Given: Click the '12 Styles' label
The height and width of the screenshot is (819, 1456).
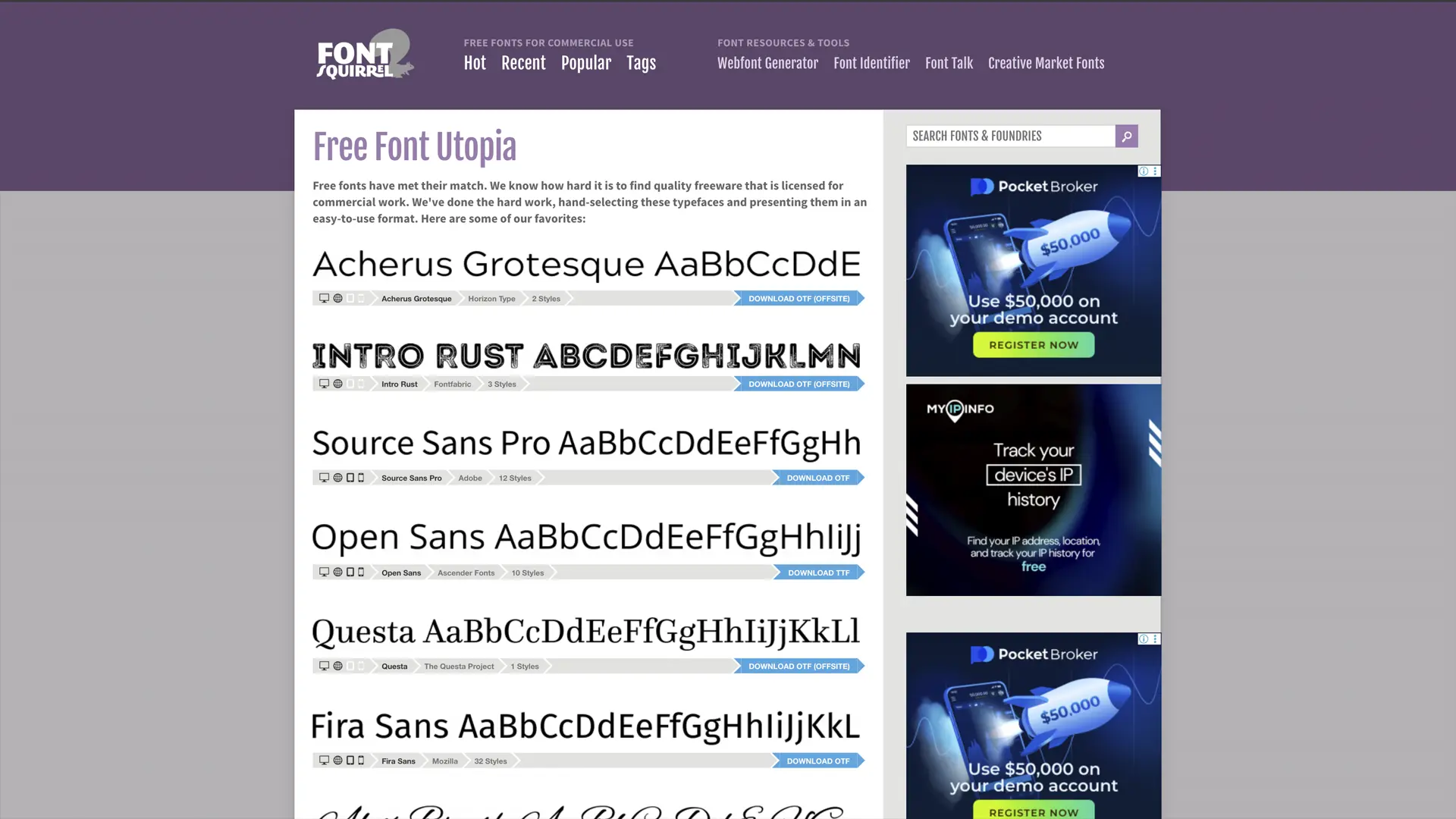Looking at the screenshot, I should [515, 478].
